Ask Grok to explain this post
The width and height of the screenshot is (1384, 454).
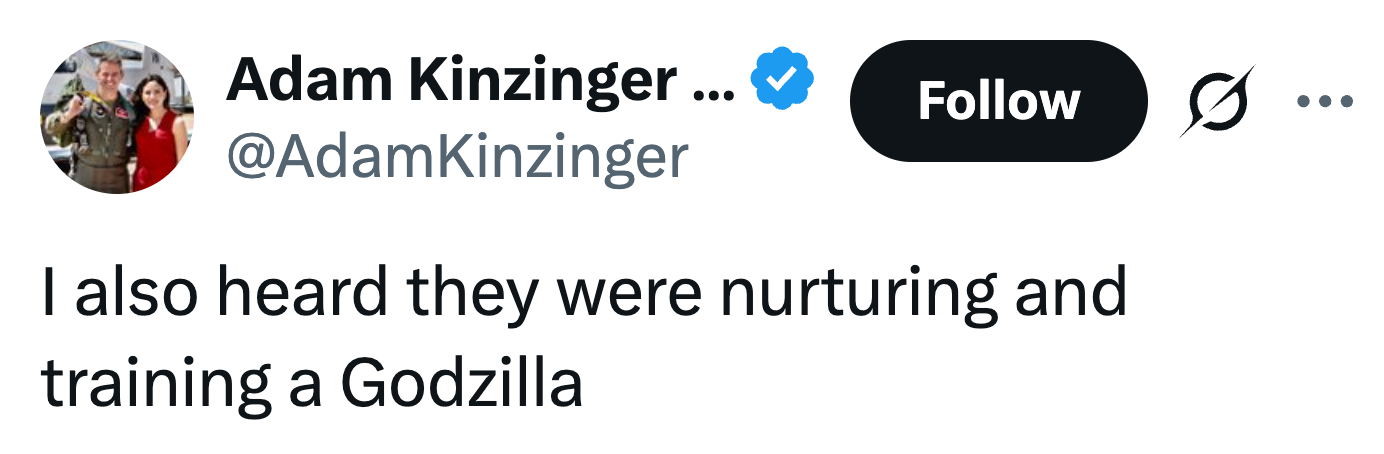coord(1215,101)
